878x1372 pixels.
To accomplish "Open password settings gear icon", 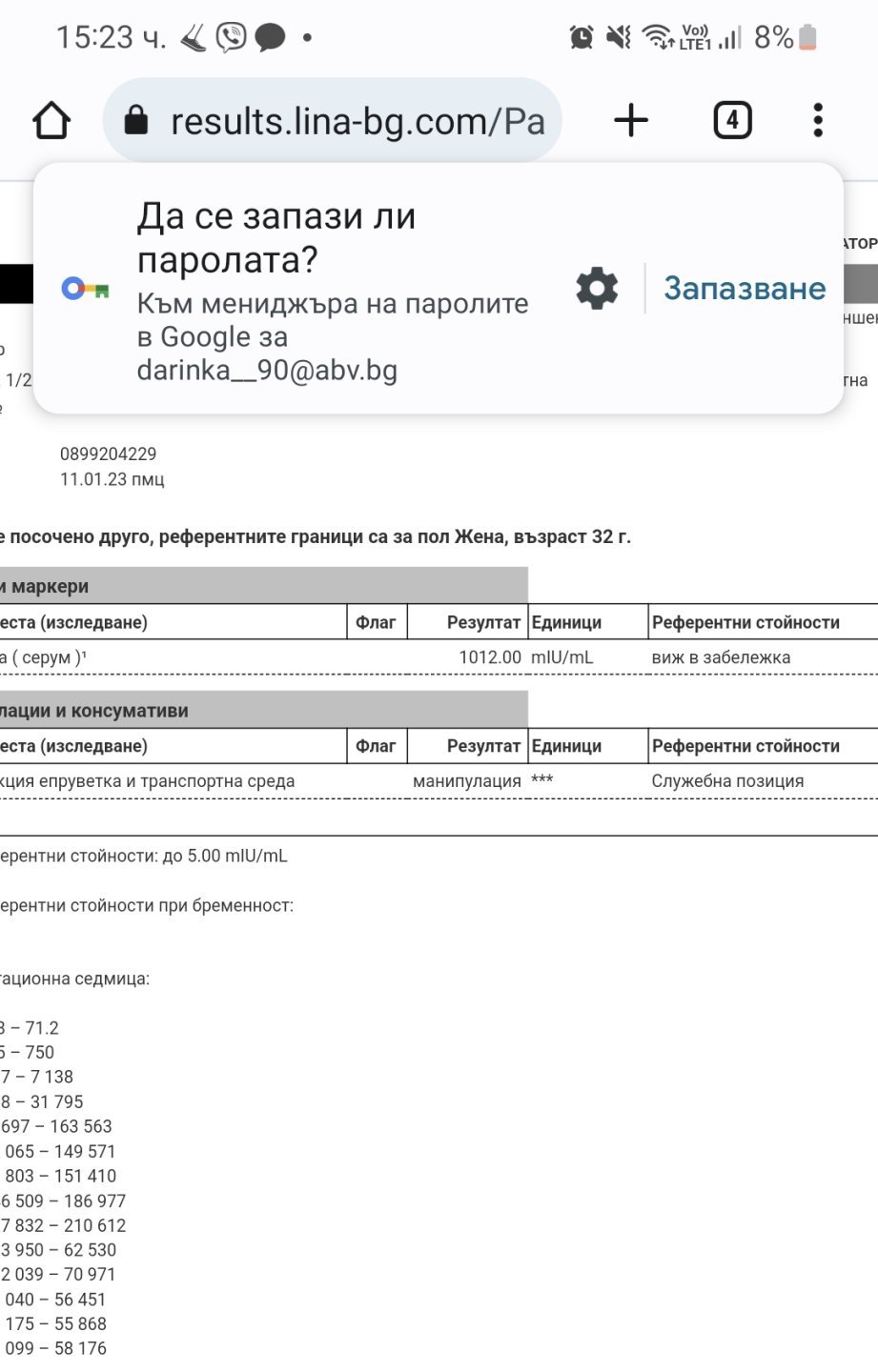I will coord(597,288).
